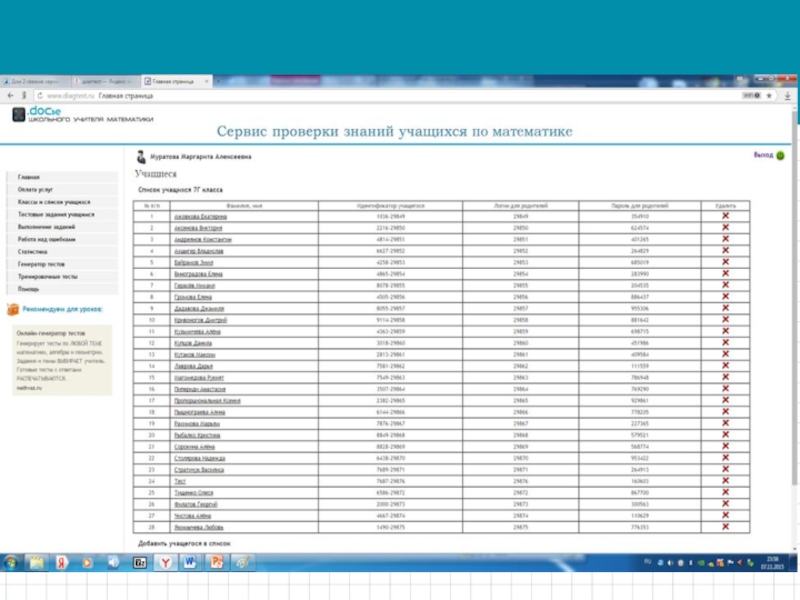Remove Сорокина Алёна with red X
Viewport: 800px width, 600px height.
click(725, 446)
